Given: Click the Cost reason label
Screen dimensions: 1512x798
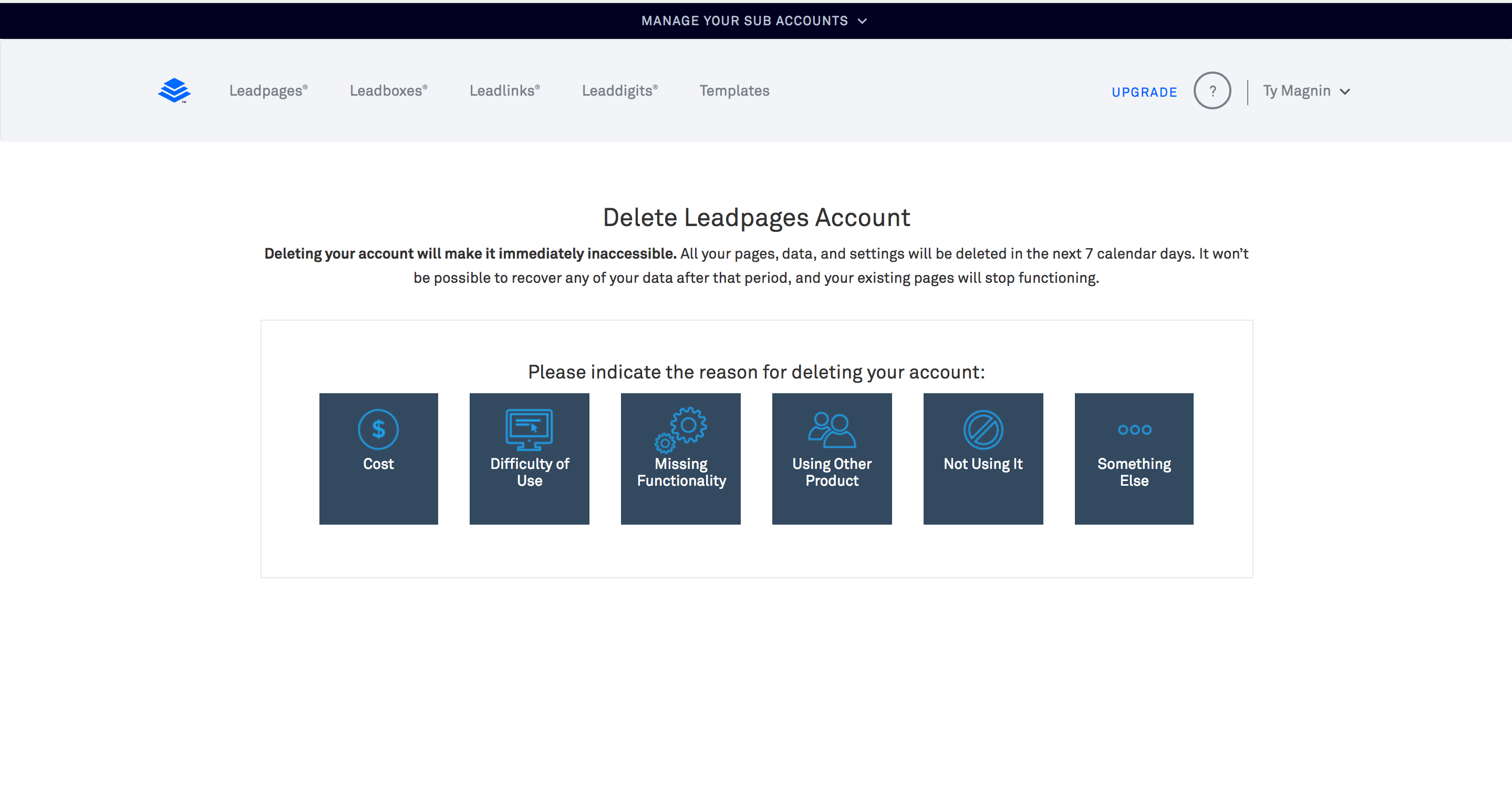Looking at the screenshot, I should click(x=379, y=464).
